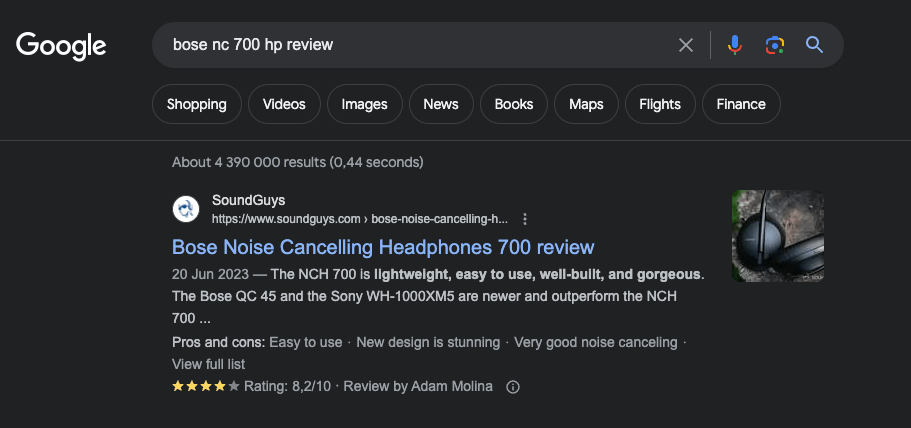The image size is (911, 428).
Task: Submit search with the magnifying glass icon
Action: pyautogui.click(x=814, y=45)
